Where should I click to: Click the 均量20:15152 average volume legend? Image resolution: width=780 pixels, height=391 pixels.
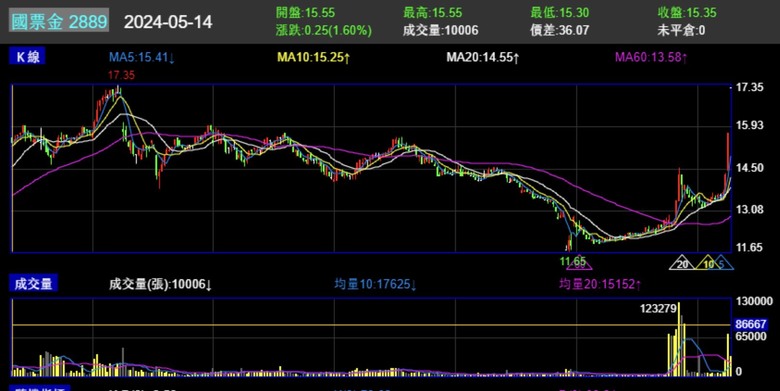[x=600, y=285]
